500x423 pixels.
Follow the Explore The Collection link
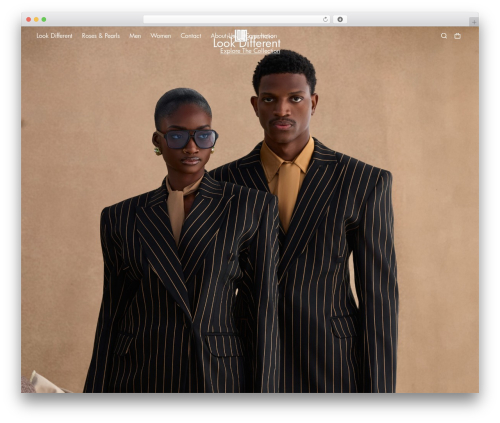250,51
